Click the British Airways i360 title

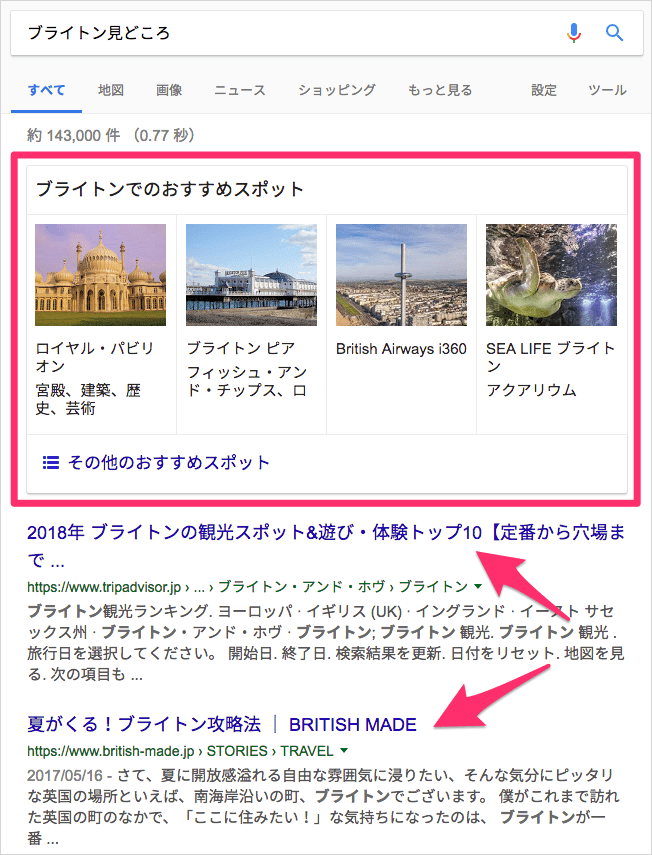tap(401, 348)
